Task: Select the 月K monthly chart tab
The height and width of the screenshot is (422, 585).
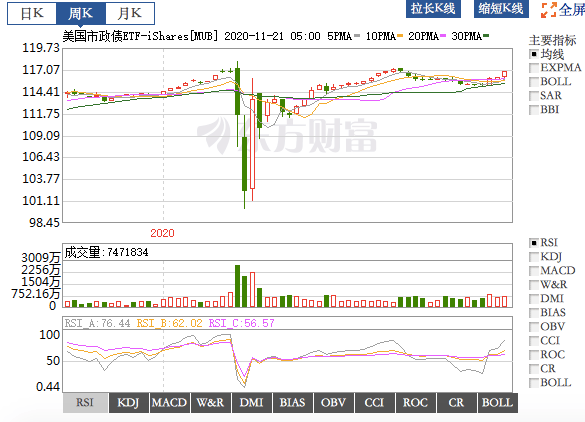Action: pos(129,13)
